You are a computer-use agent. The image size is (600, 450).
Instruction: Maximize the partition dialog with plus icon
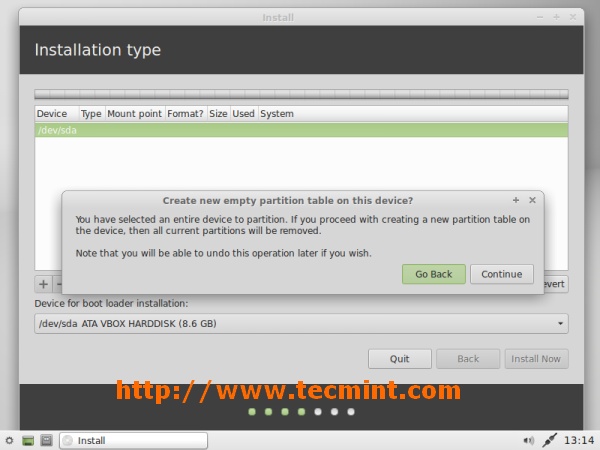pyautogui.click(x=516, y=200)
